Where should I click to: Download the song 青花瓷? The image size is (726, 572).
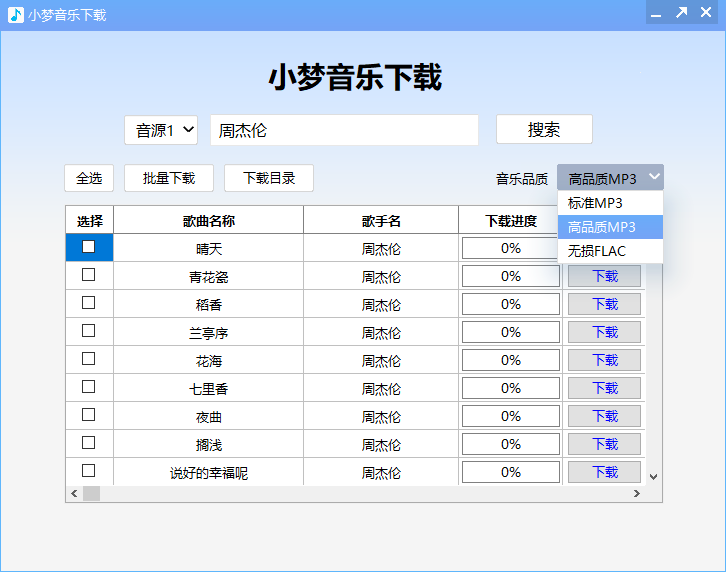[605, 276]
